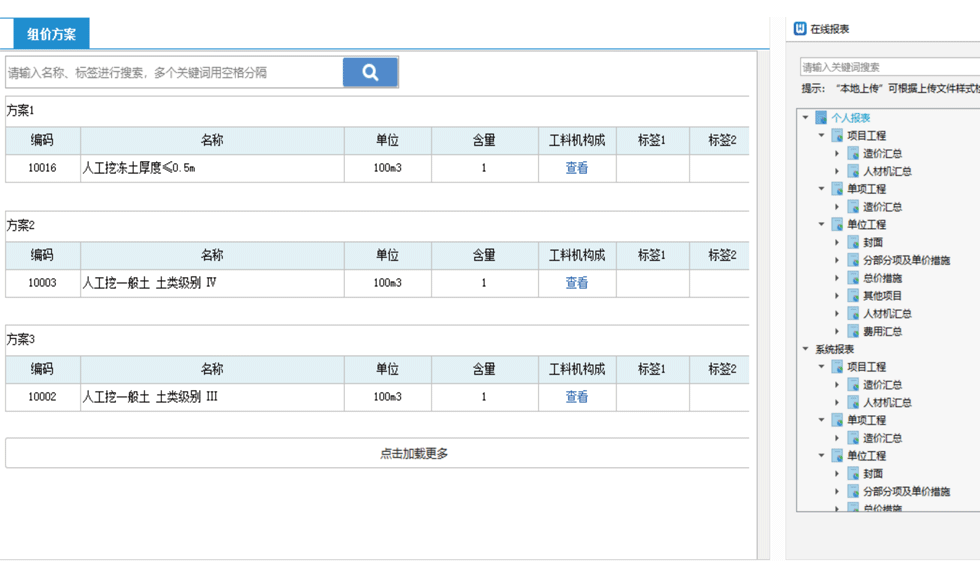Switch to the 组价方案 tab
Image resolution: width=980 pixels, height=578 pixels.
click(51, 34)
